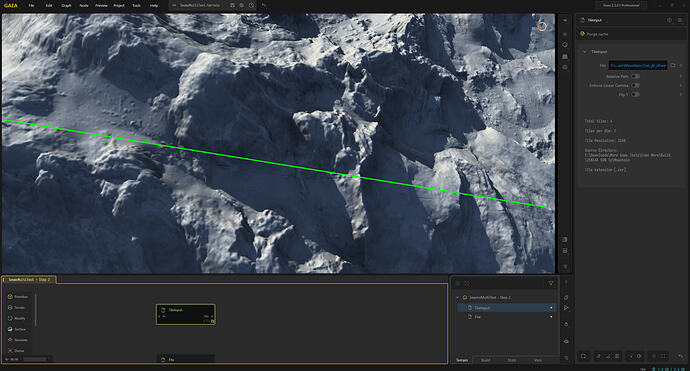
Task: Collapse the TileInput properties section
Action: tap(584, 51)
